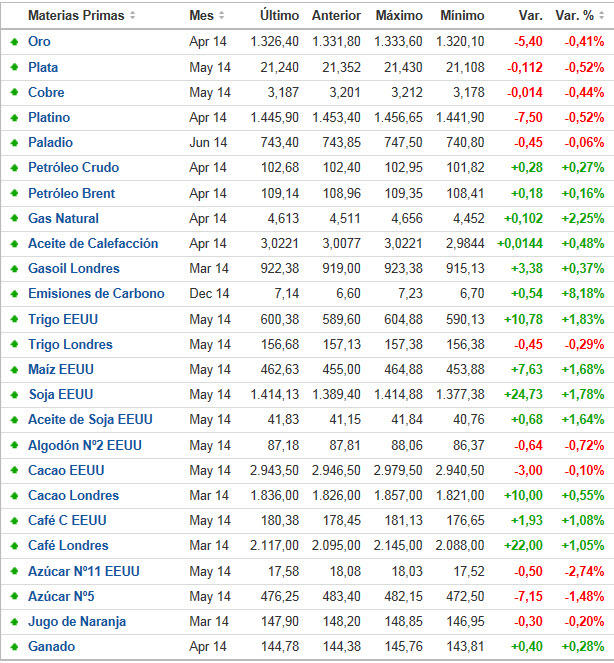
Task: Open the Cacao Londres link
Action: tap(73, 495)
